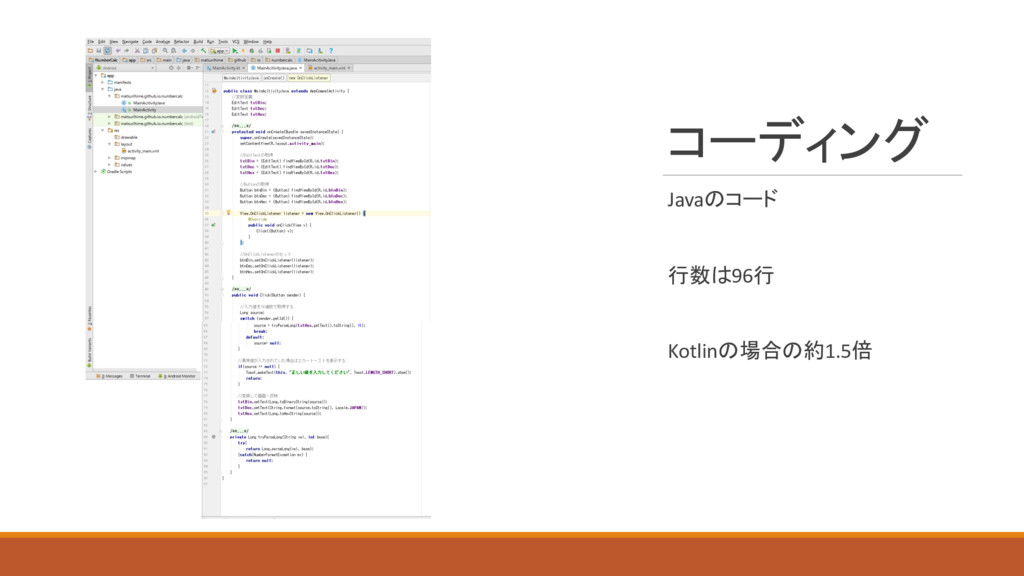Click the Cut scissors toolbar icon

pyautogui.click(x=137, y=51)
